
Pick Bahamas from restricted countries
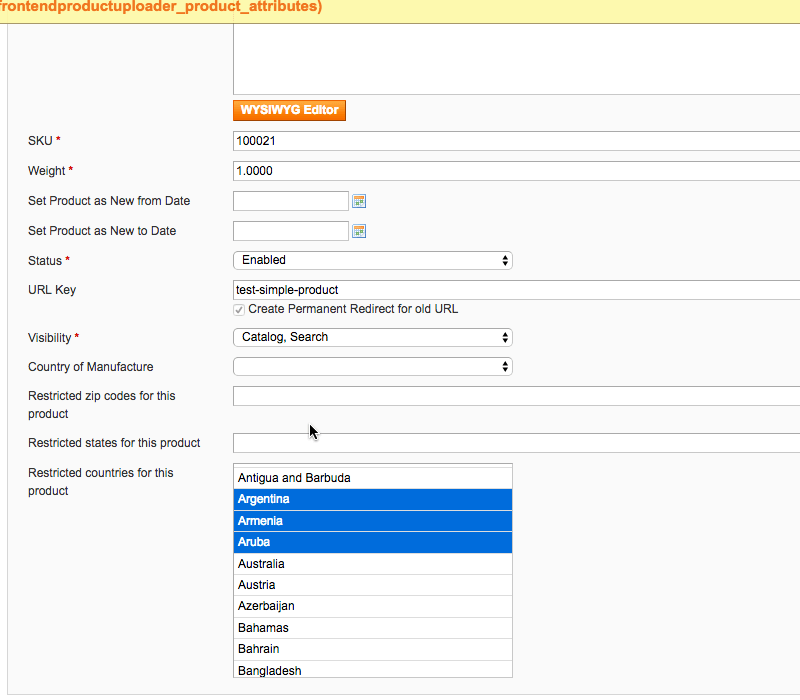372,628
